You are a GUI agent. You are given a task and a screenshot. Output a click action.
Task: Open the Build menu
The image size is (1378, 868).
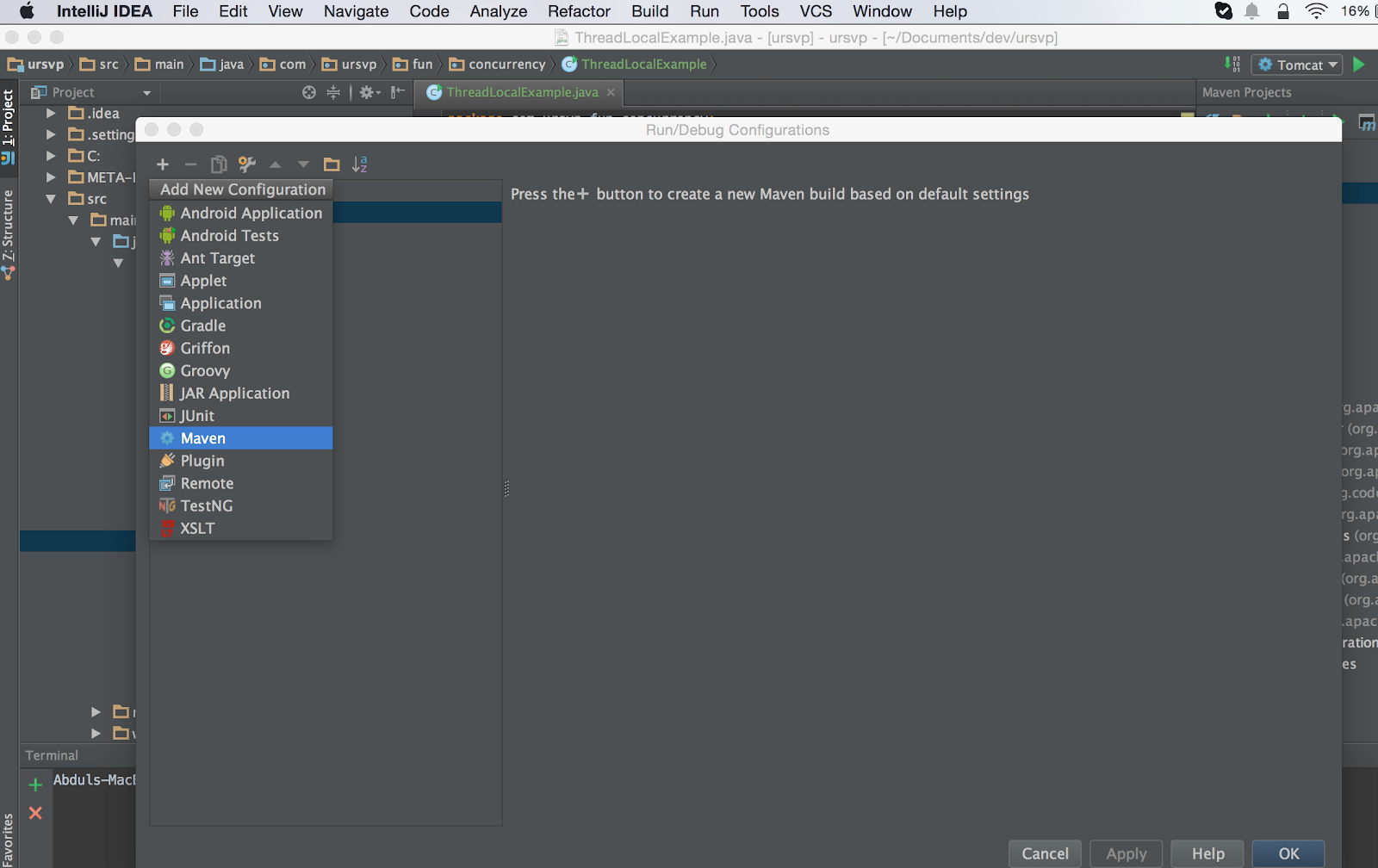tap(650, 11)
